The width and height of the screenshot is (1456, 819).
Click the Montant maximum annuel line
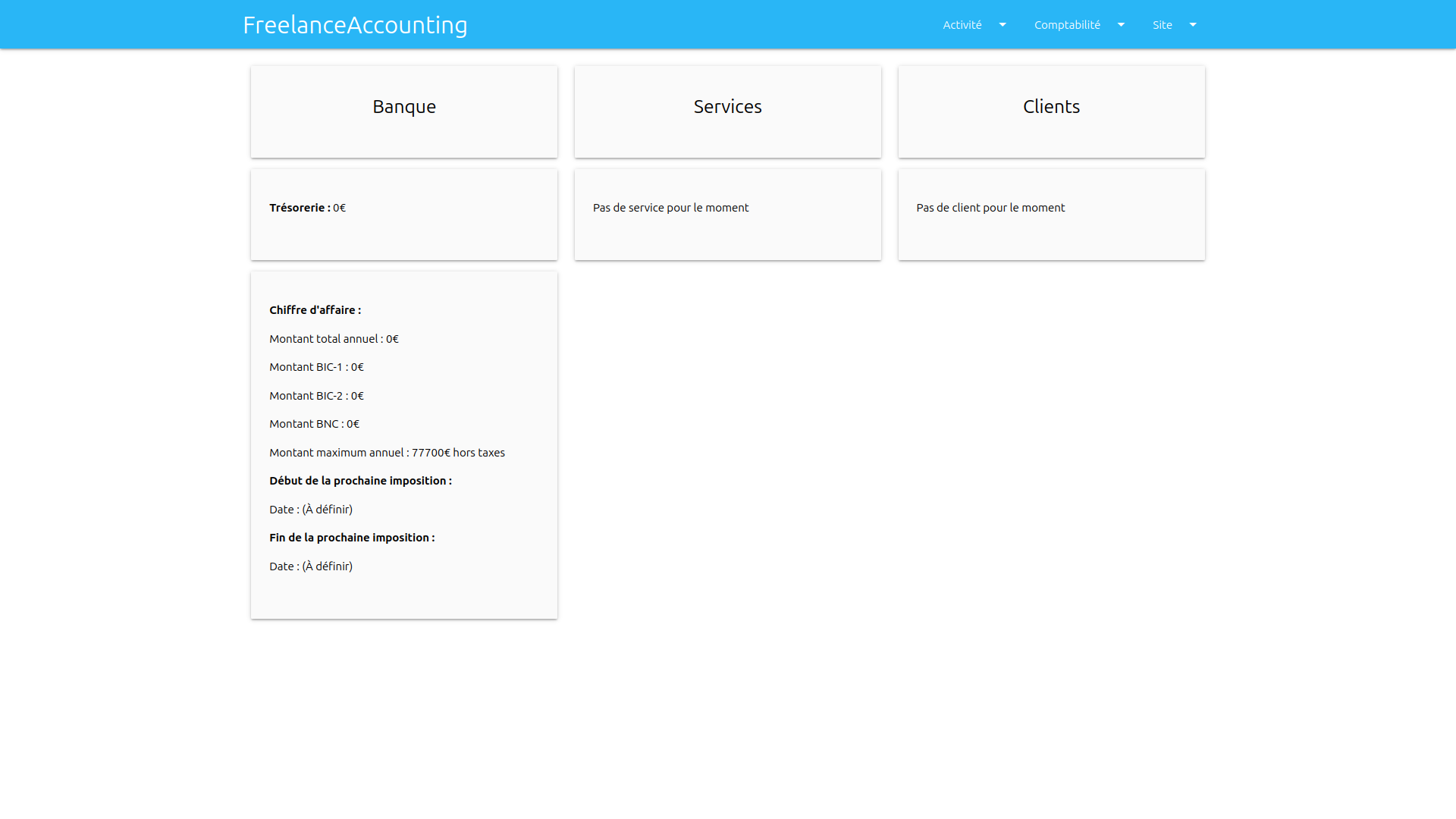pos(387,453)
